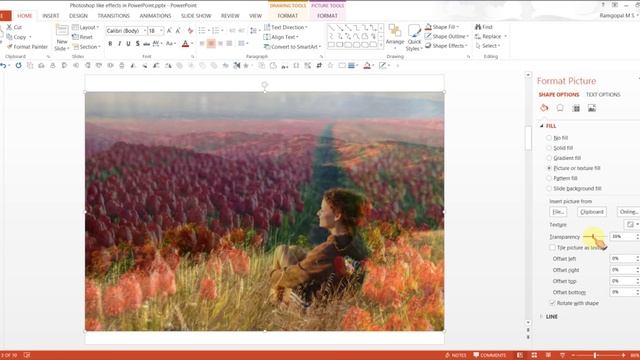
Task: Click the Replace command
Action: pos(491,36)
